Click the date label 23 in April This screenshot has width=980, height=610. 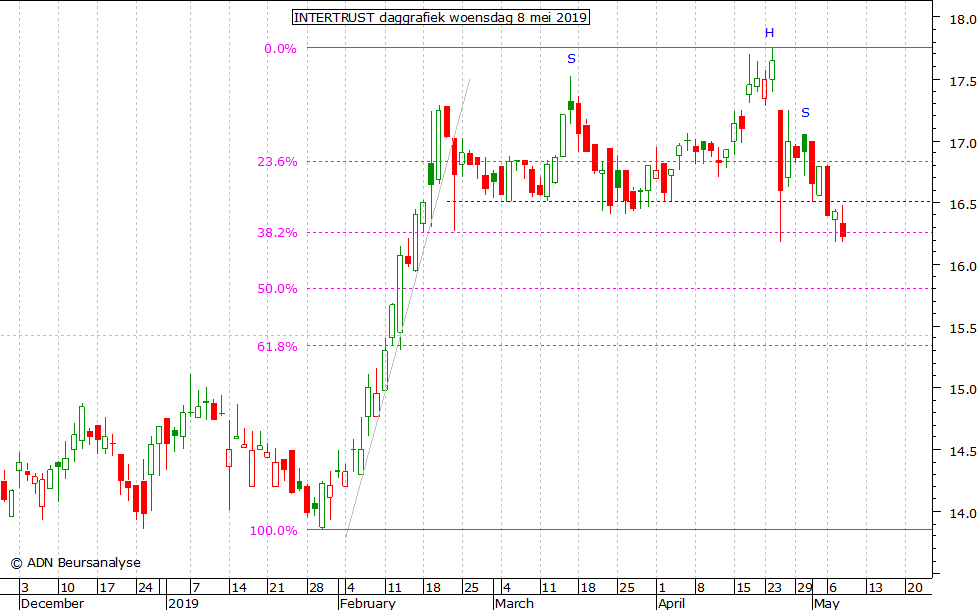pyautogui.click(x=774, y=588)
